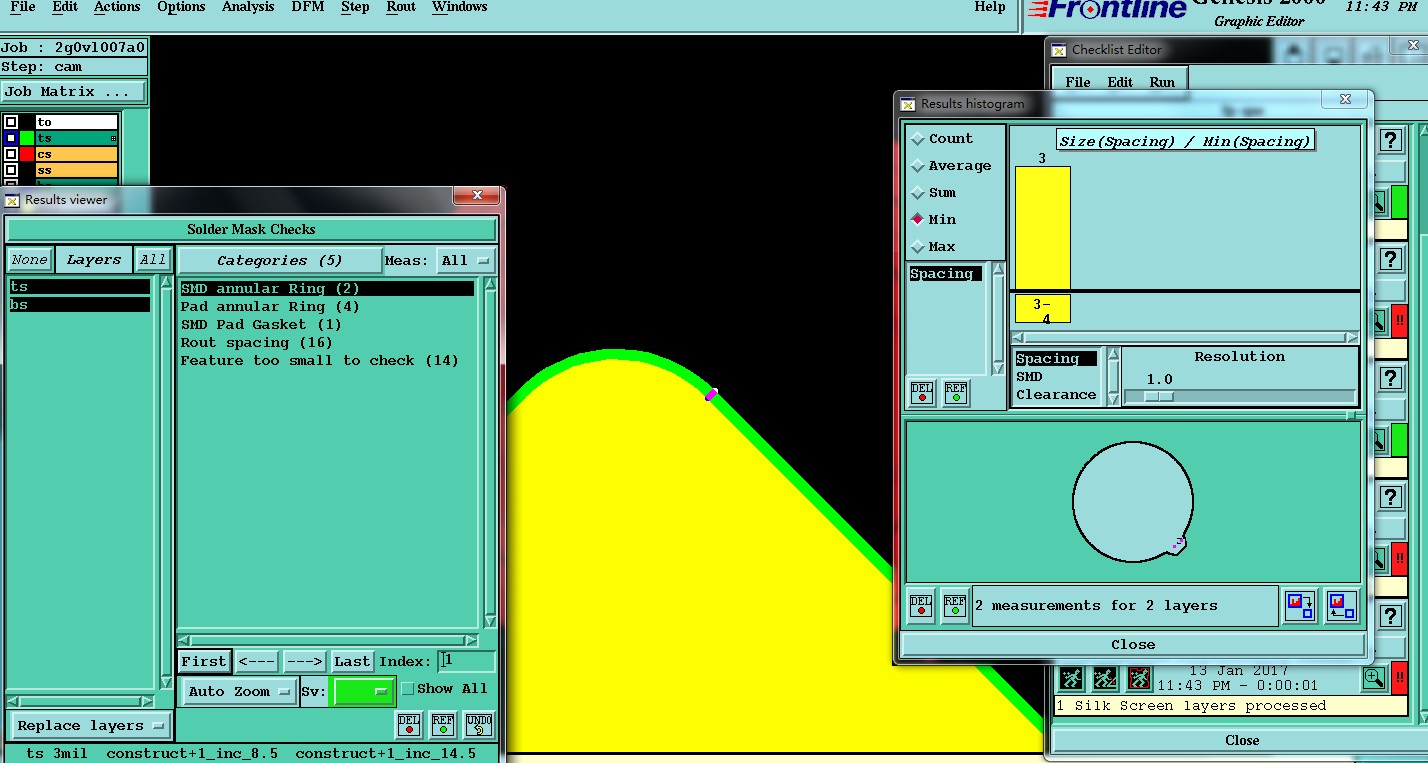Open the Edit menu in Checklist Editor

[1120, 82]
